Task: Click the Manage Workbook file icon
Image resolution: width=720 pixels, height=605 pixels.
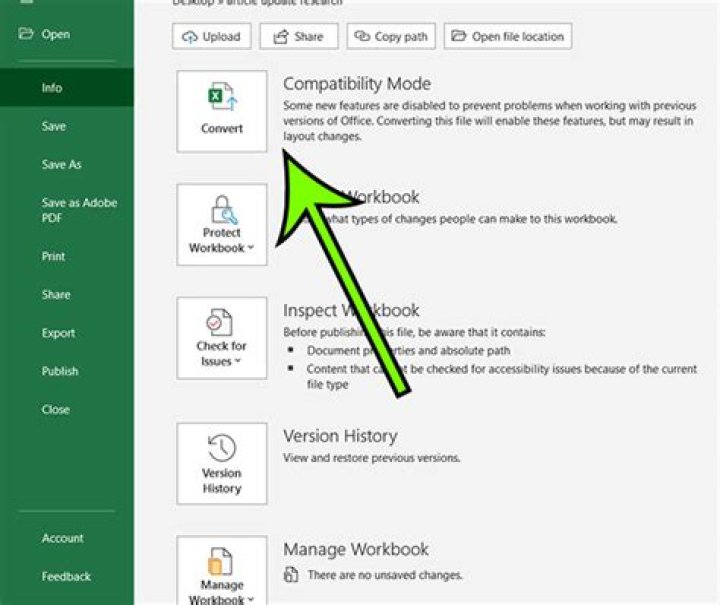Action: click(x=220, y=561)
